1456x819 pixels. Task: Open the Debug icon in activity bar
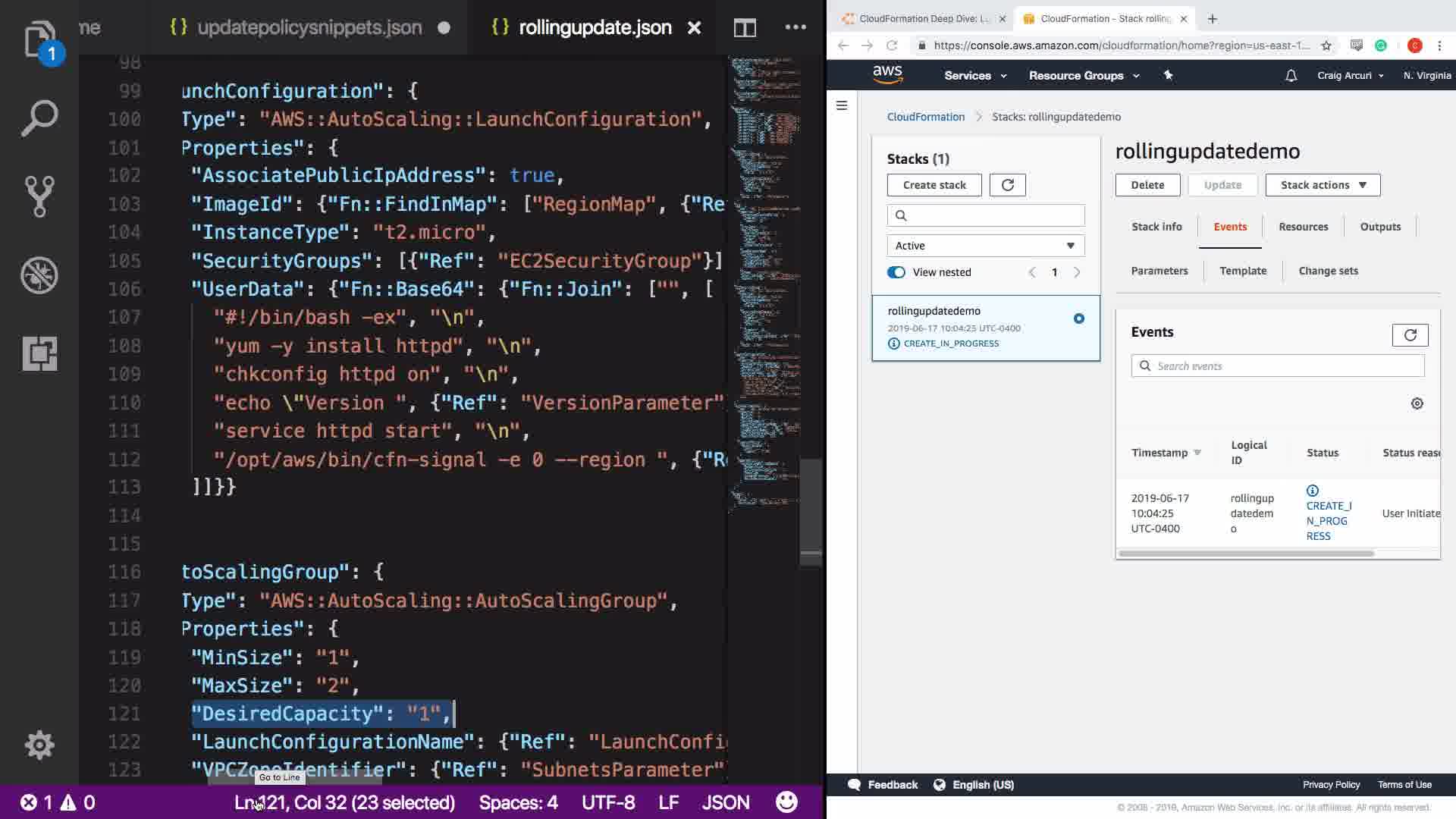point(39,275)
